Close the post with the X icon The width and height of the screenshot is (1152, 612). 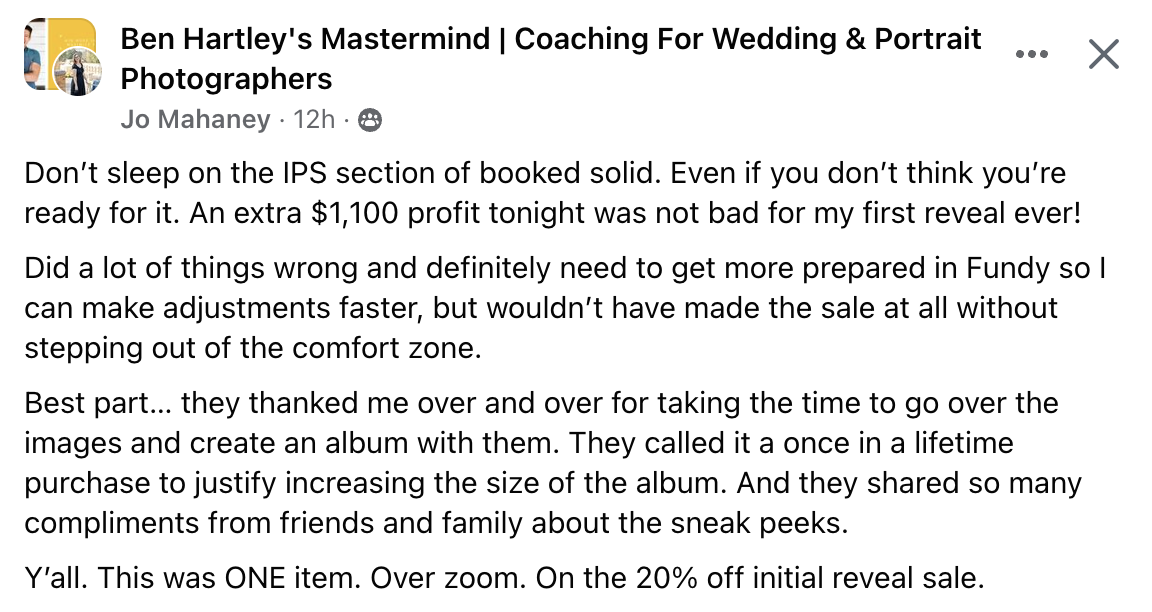click(1103, 54)
